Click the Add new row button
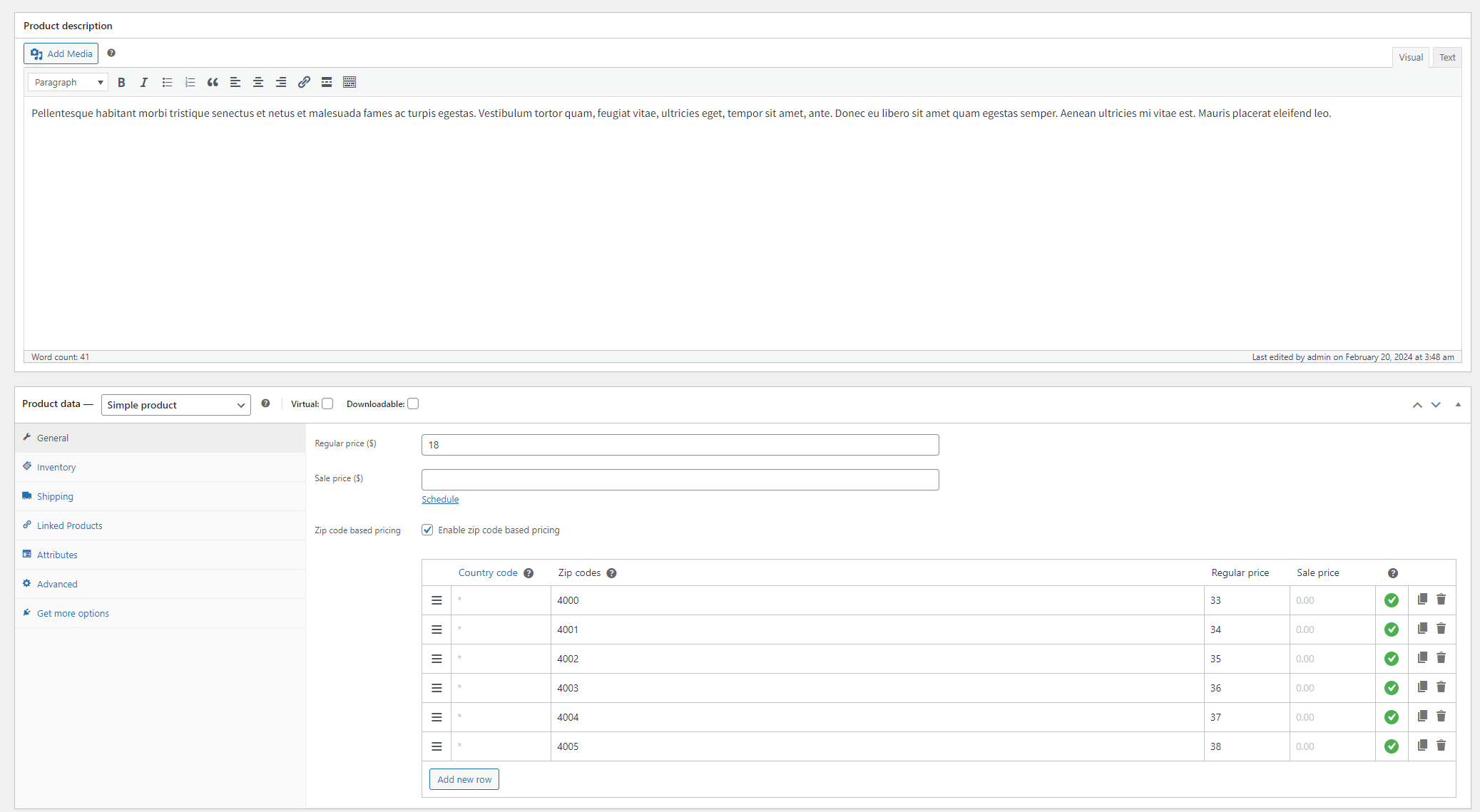 [464, 779]
